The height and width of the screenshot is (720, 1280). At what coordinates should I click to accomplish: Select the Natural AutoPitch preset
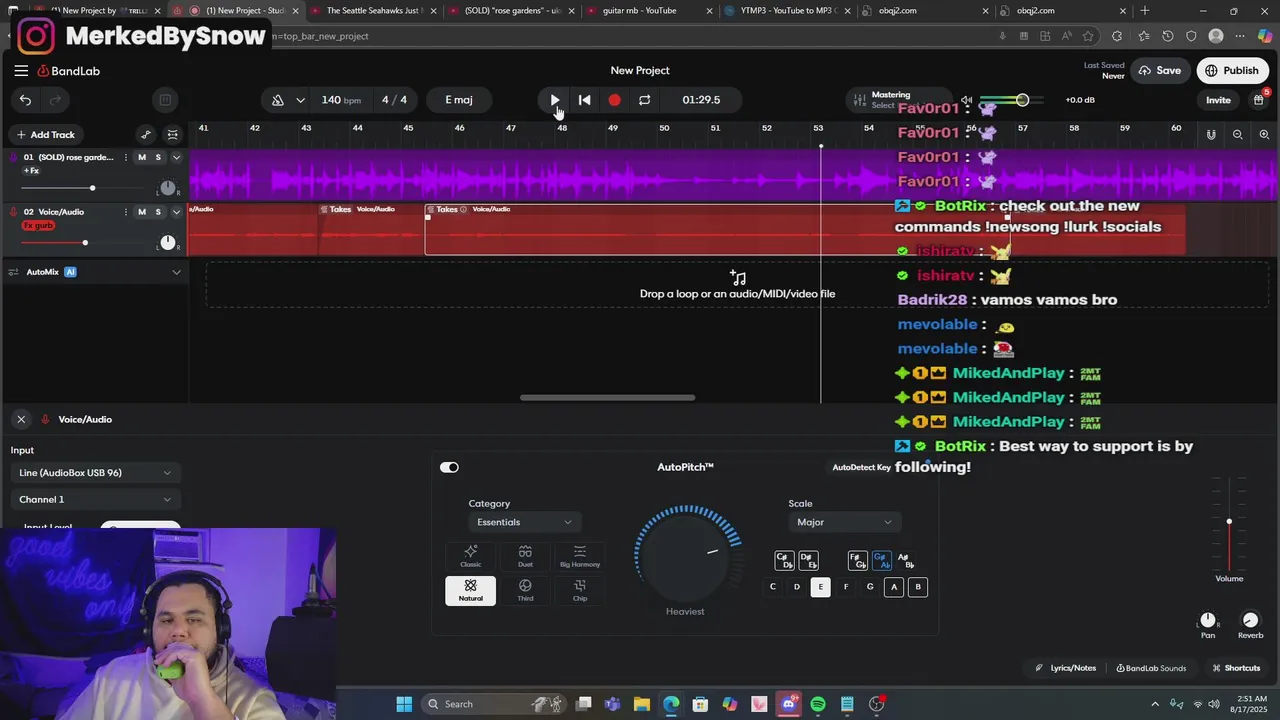pyautogui.click(x=470, y=590)
